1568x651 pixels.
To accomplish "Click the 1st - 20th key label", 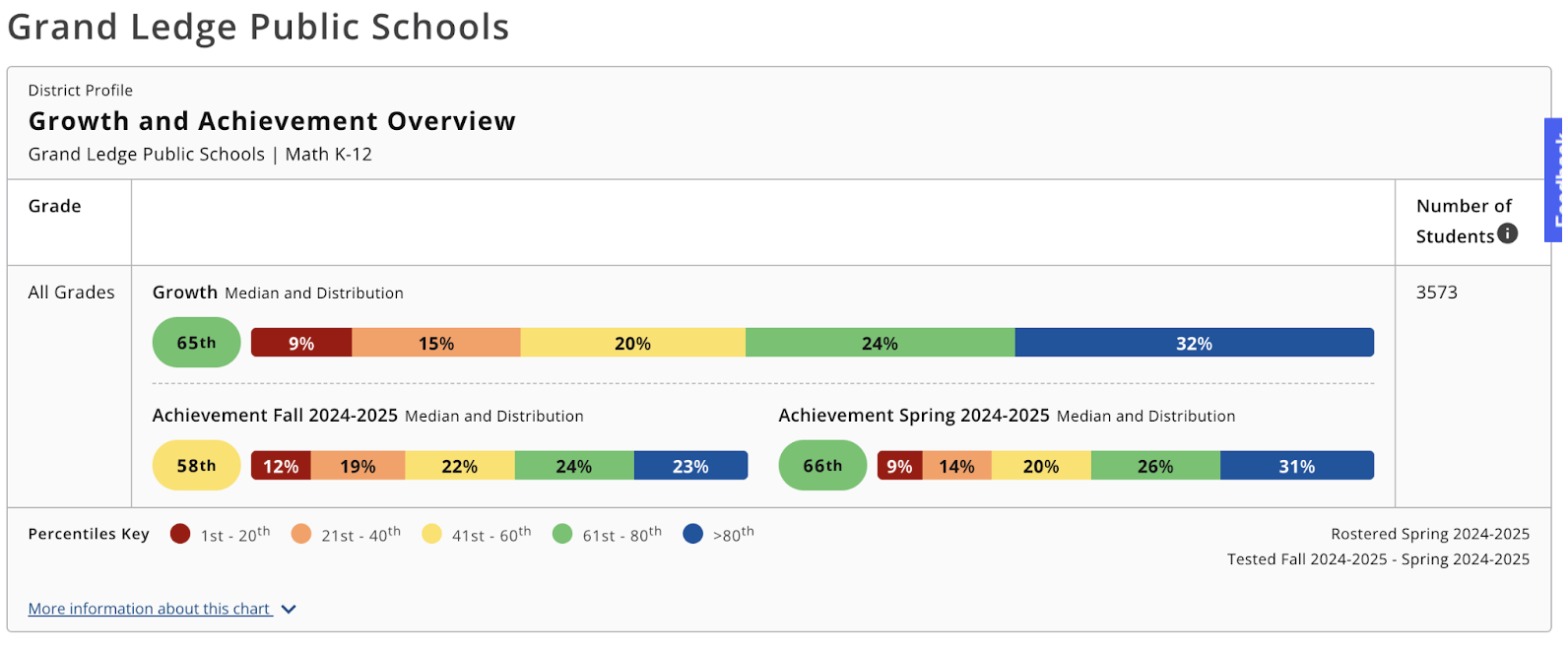I will [x=235, y=534].
